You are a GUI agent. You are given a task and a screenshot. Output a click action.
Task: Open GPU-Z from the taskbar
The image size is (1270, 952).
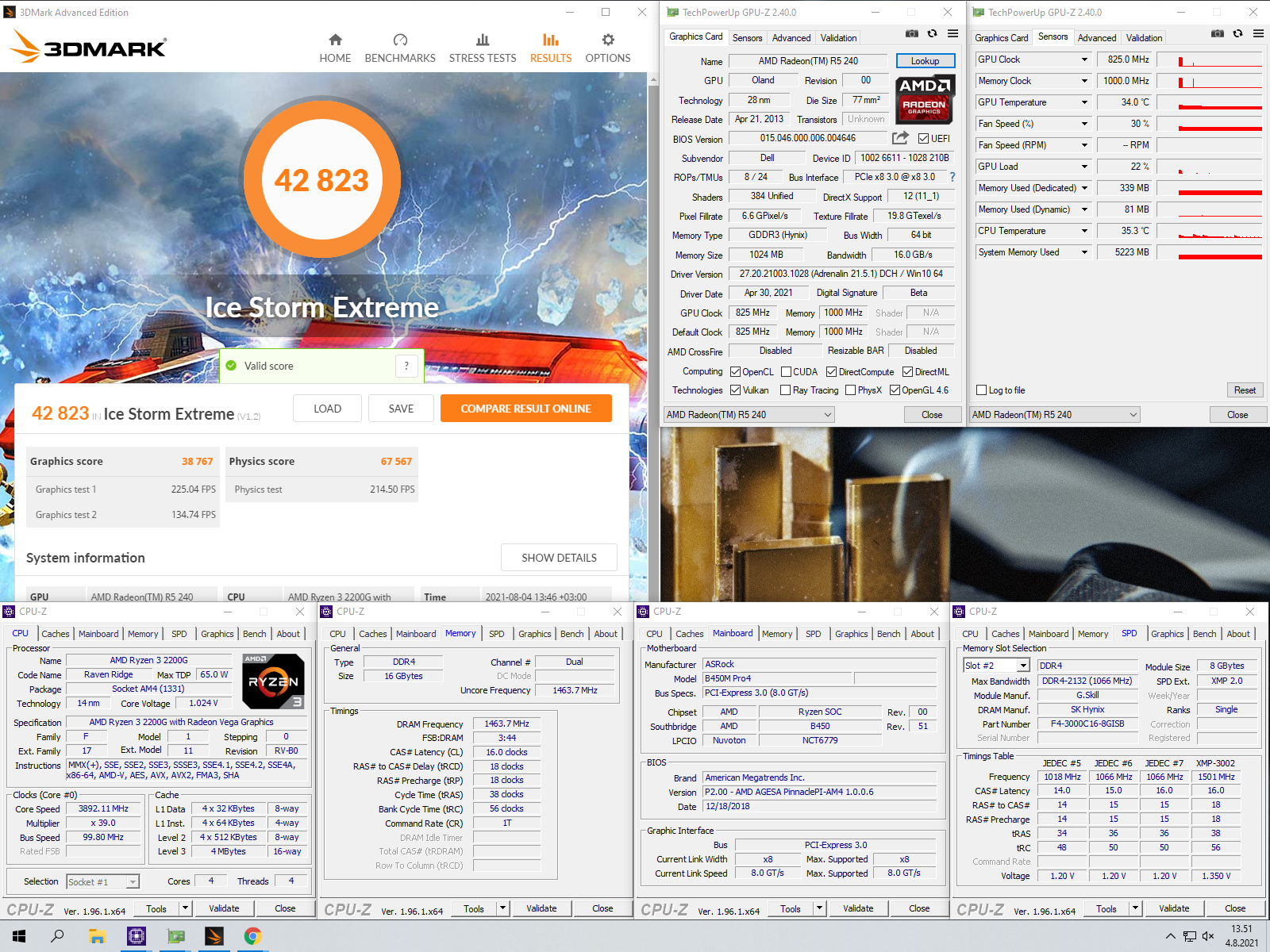[x=175, y=936]
